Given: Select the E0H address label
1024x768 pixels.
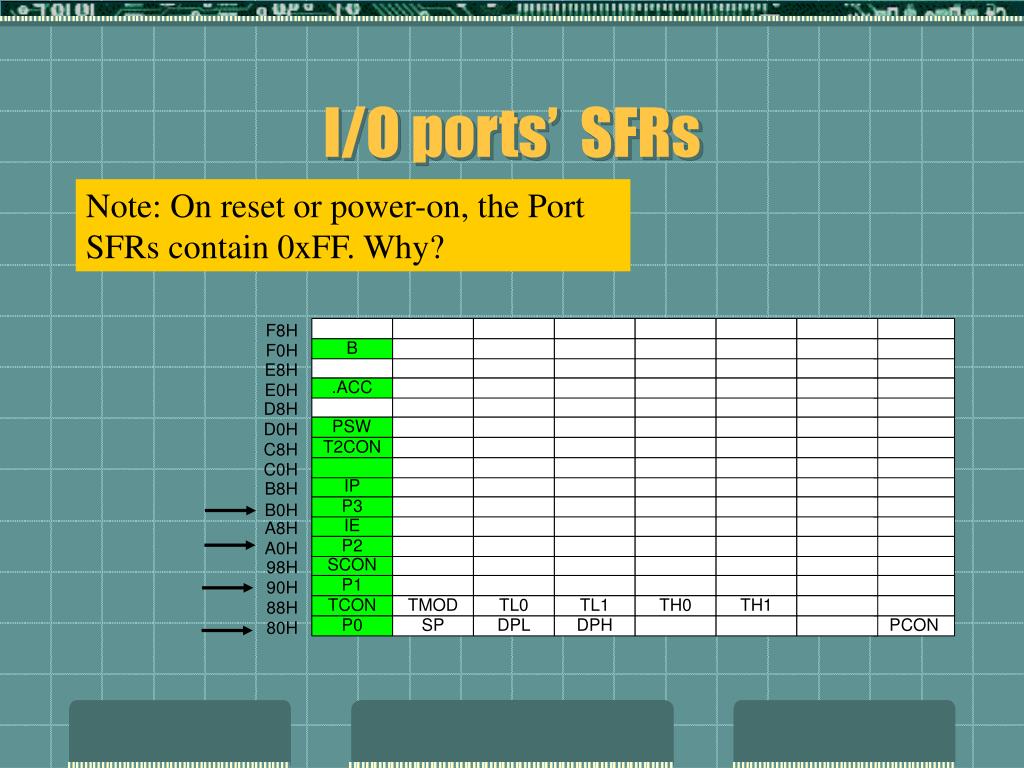Looking at the screenshot, I should pos(281,391).
